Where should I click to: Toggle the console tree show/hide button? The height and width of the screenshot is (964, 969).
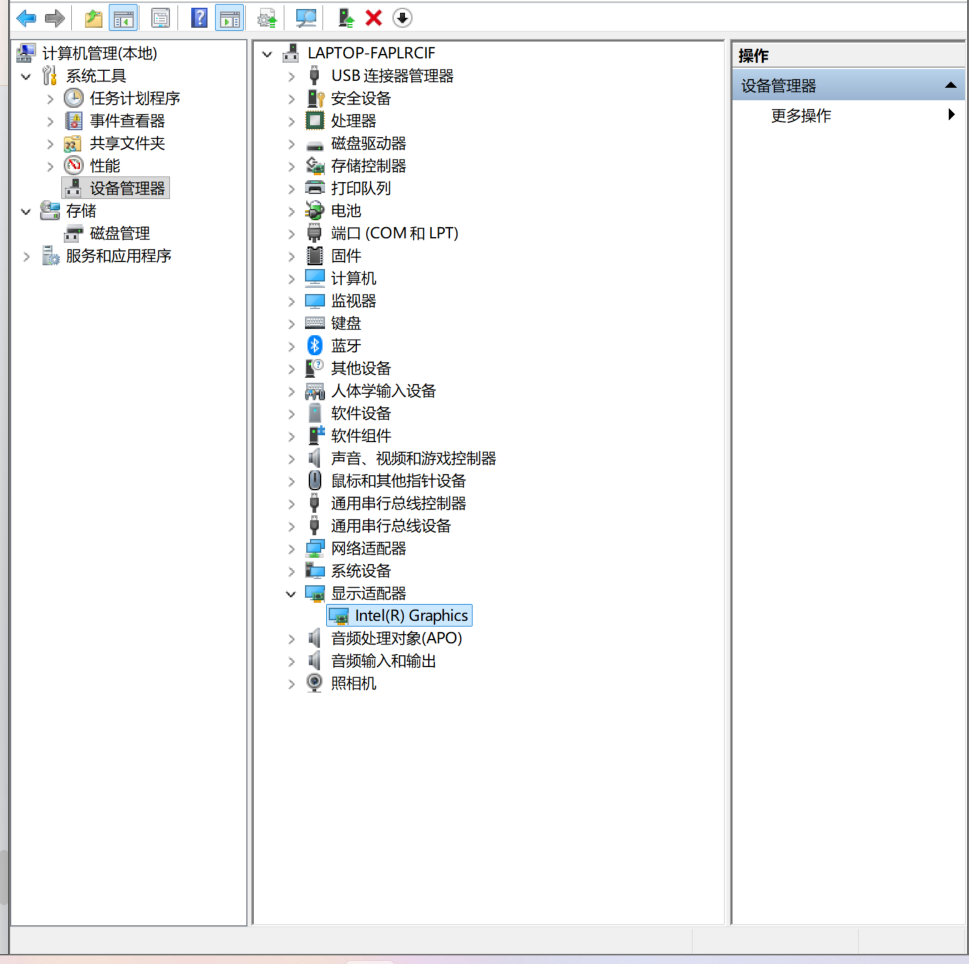coord(124,18)
